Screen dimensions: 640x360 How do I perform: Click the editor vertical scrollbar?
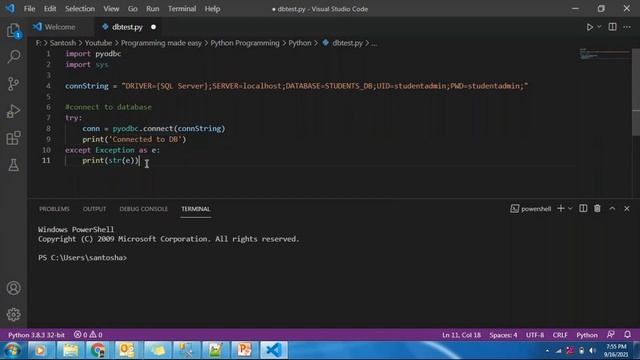636,92
